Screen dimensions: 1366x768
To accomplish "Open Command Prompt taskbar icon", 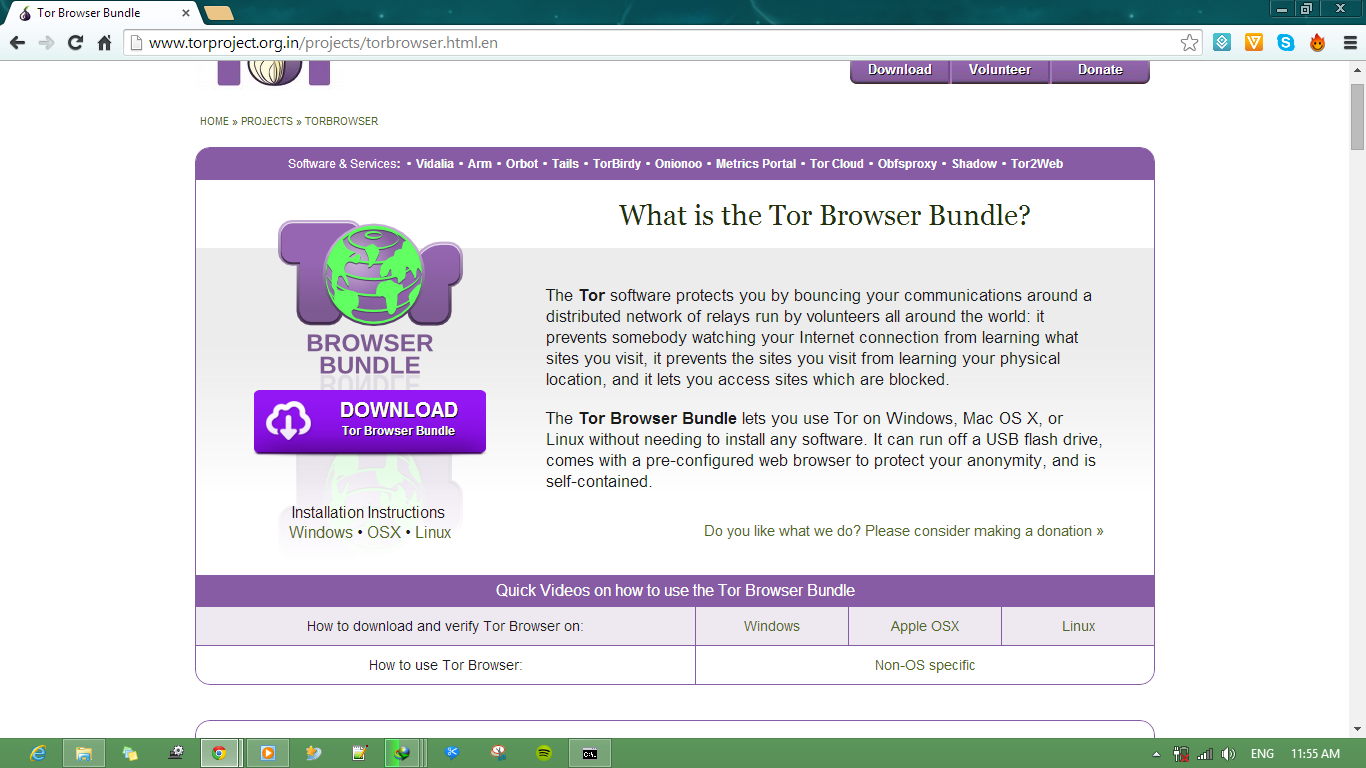I will click(x=590, y=753).
